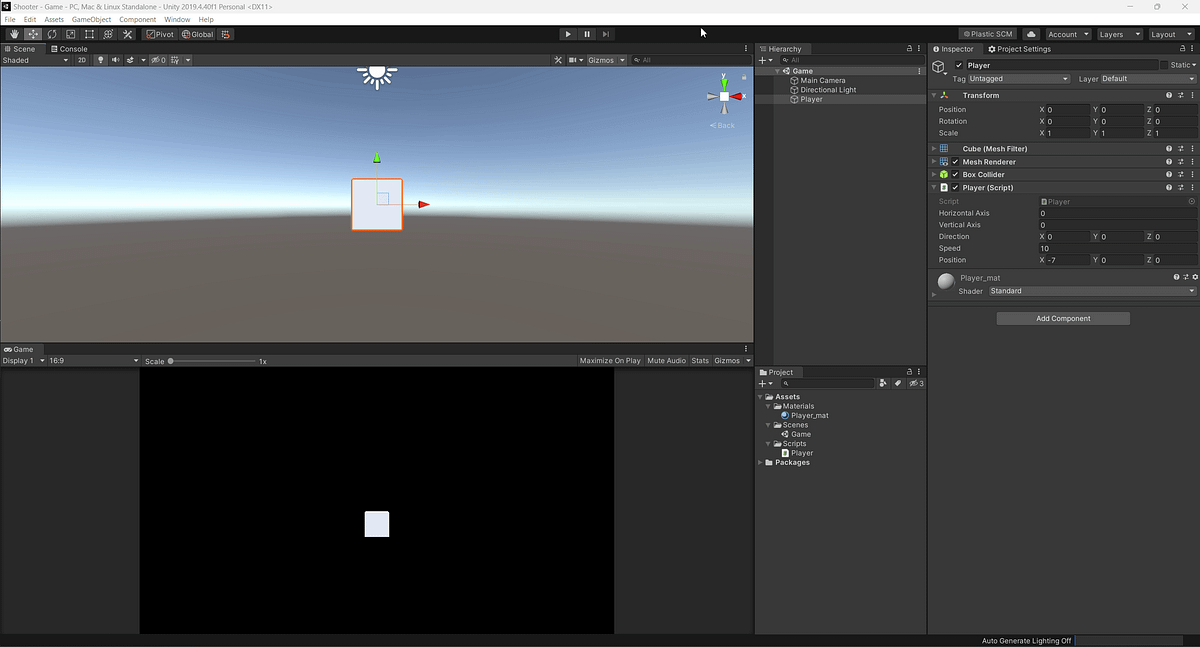Open the scene camera settings icon

(x=575, y=60)
